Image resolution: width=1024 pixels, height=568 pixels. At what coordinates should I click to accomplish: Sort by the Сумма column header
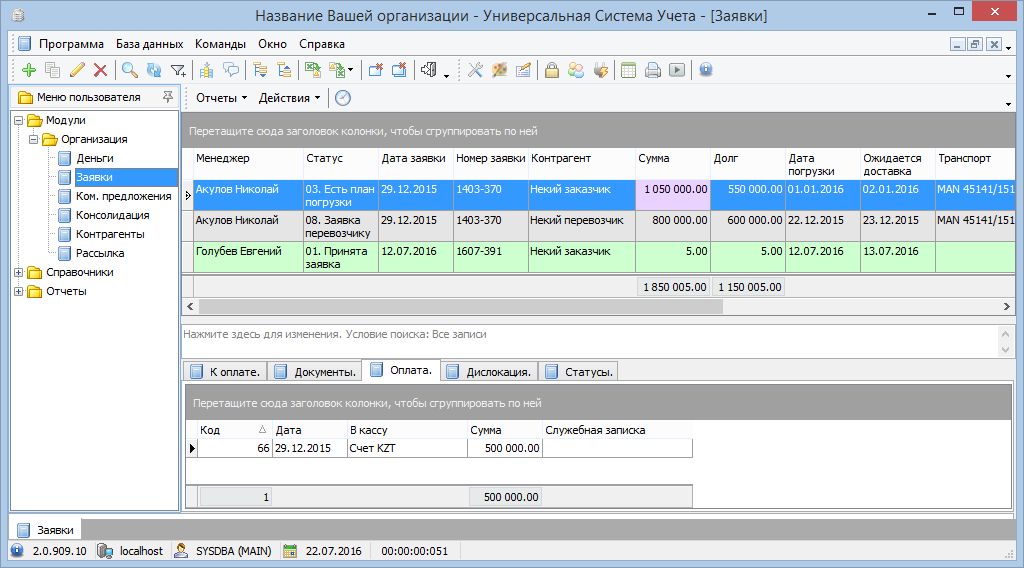click(655, 158)
